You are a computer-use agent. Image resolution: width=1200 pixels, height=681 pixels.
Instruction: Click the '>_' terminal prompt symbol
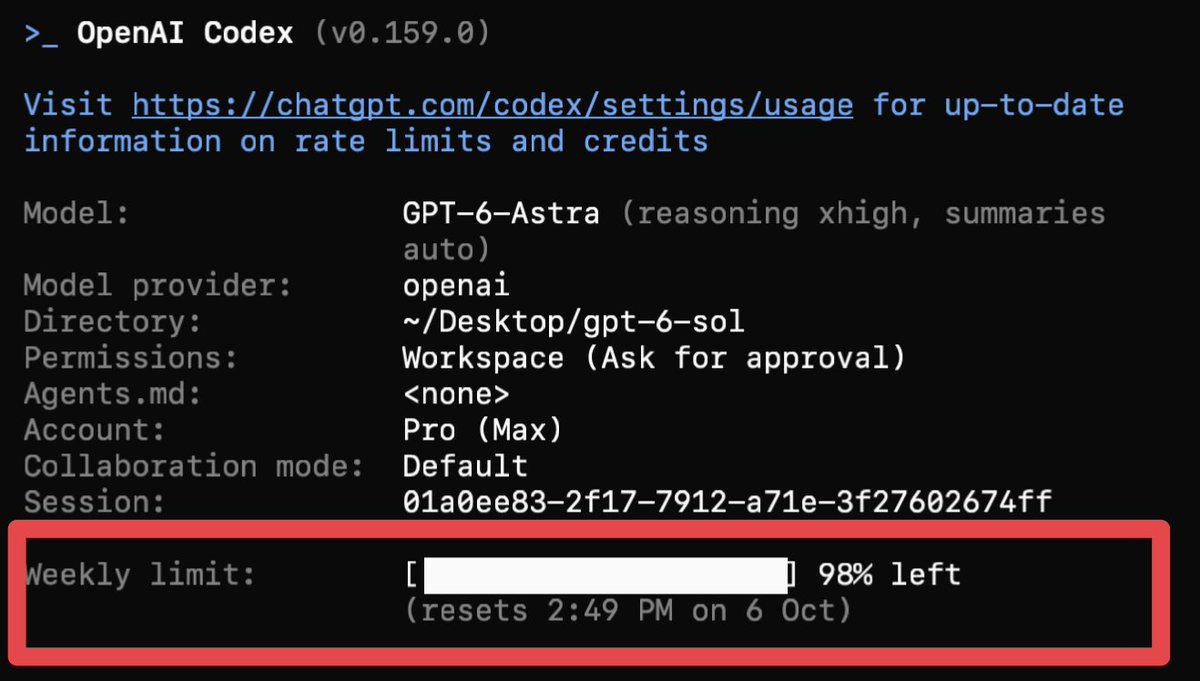[41, 34]
